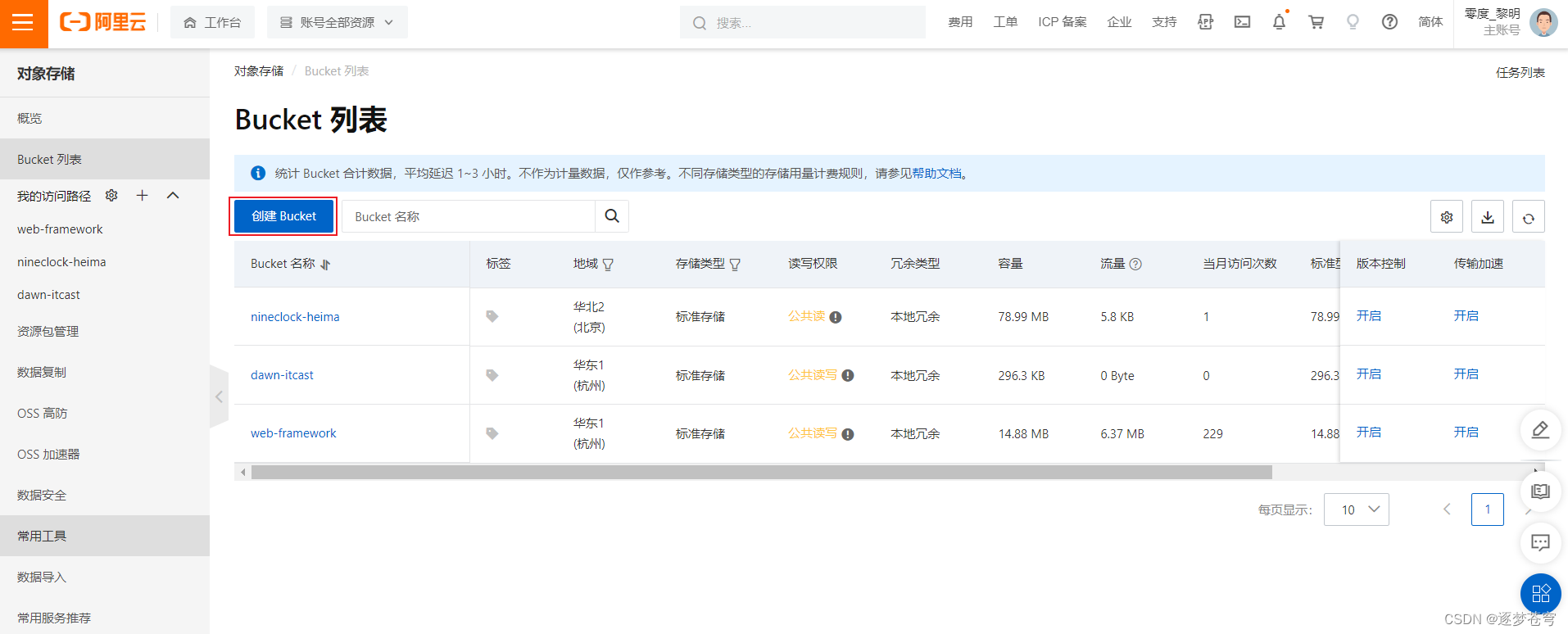This screenshot has width=1568, height=634.
Task: Enable 传输加速 for web-framework row
Action: (x=1466, y=432)
